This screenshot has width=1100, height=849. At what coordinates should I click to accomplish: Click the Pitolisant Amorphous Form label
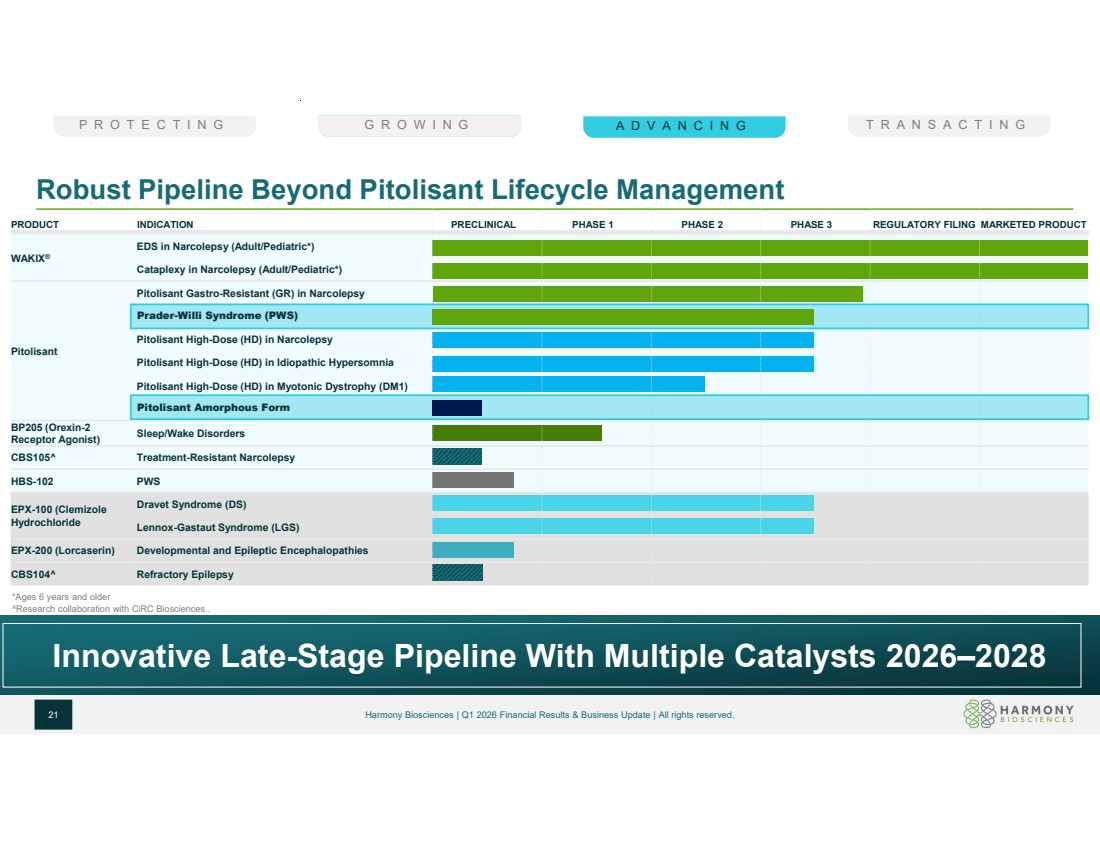(213, 408)
